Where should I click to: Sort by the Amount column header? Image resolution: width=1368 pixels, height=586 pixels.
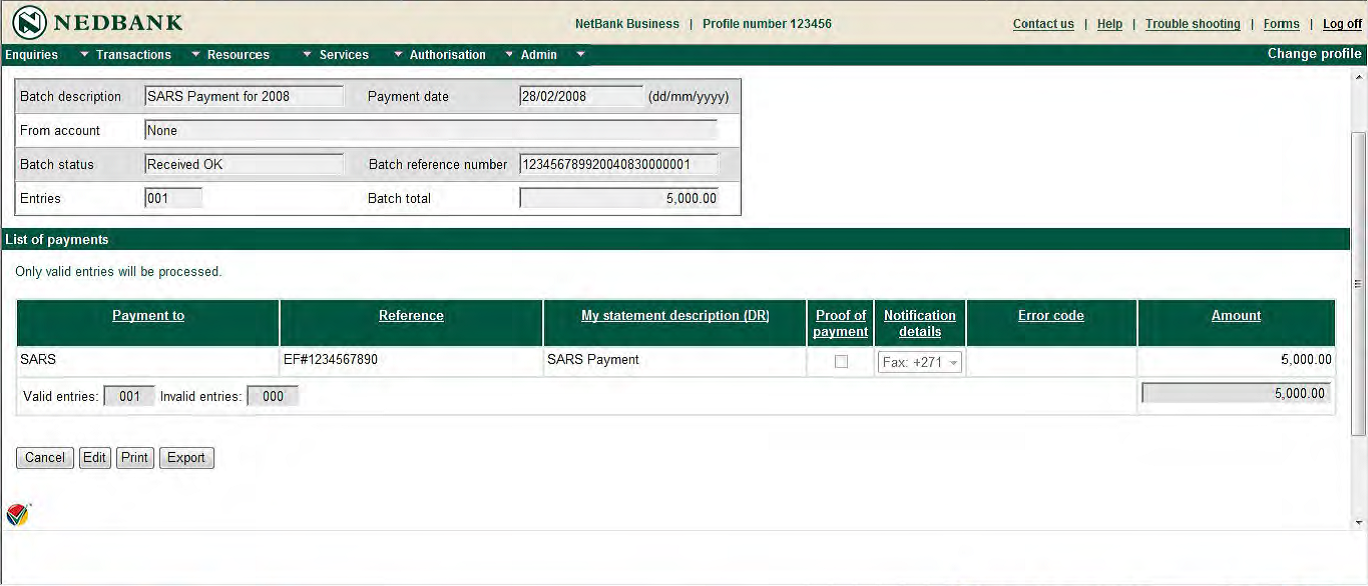1236,315
